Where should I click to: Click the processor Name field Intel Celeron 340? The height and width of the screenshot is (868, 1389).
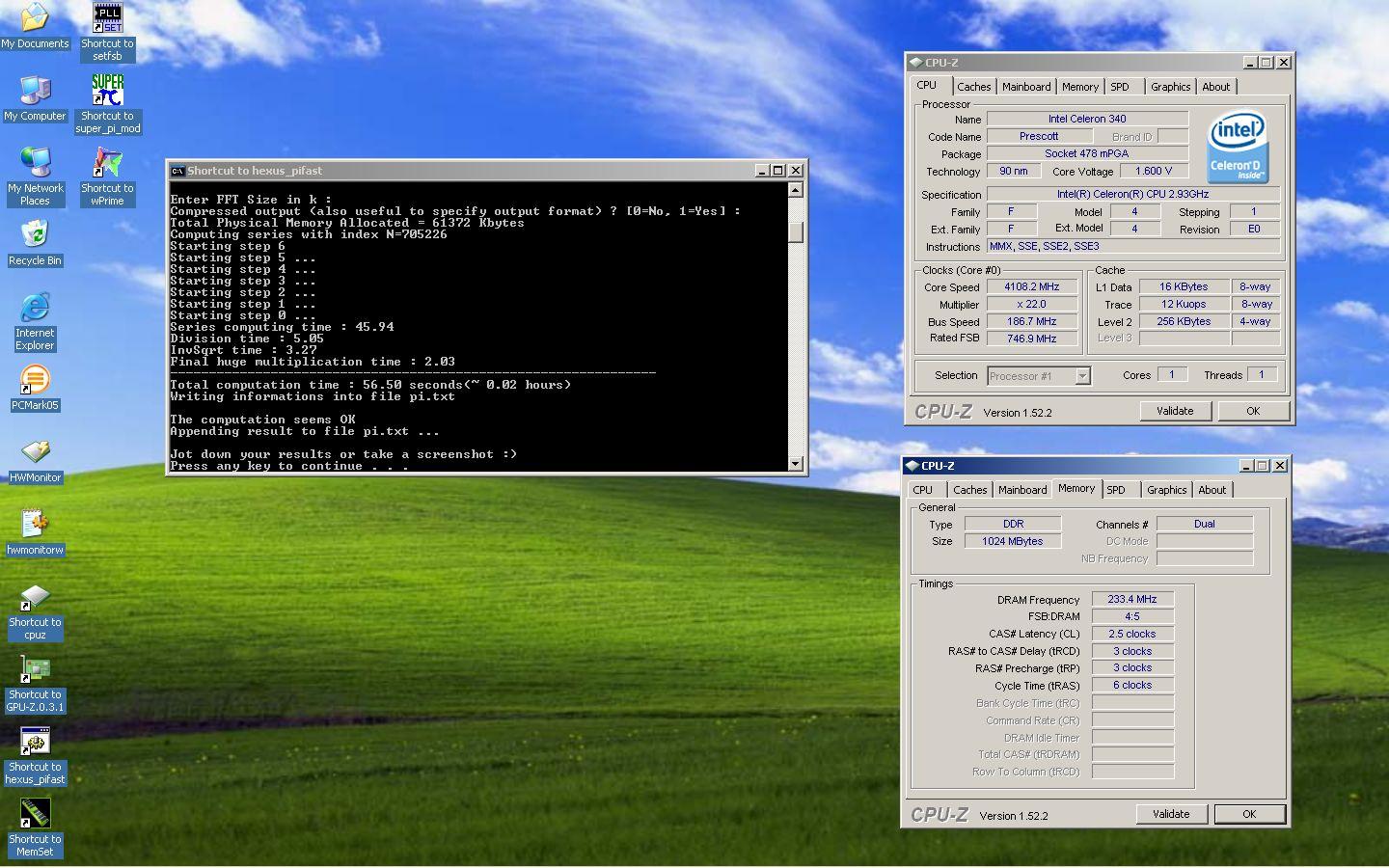(1087, 119)
